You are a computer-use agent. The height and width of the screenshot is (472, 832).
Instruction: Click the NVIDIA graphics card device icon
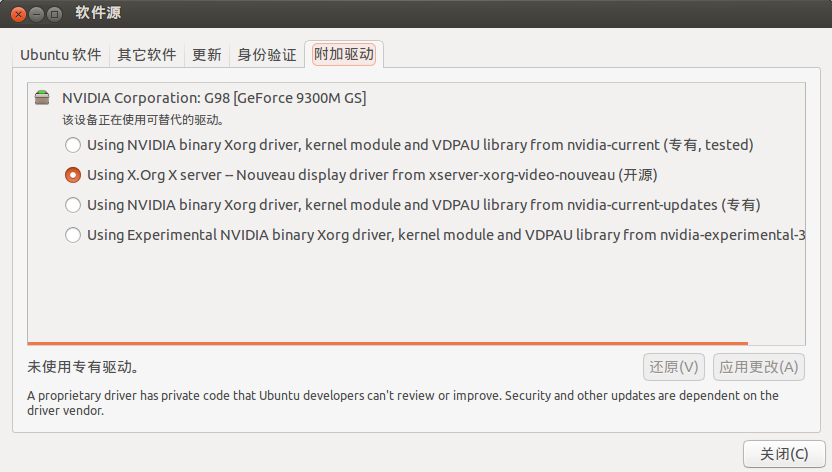coord(42,98)
